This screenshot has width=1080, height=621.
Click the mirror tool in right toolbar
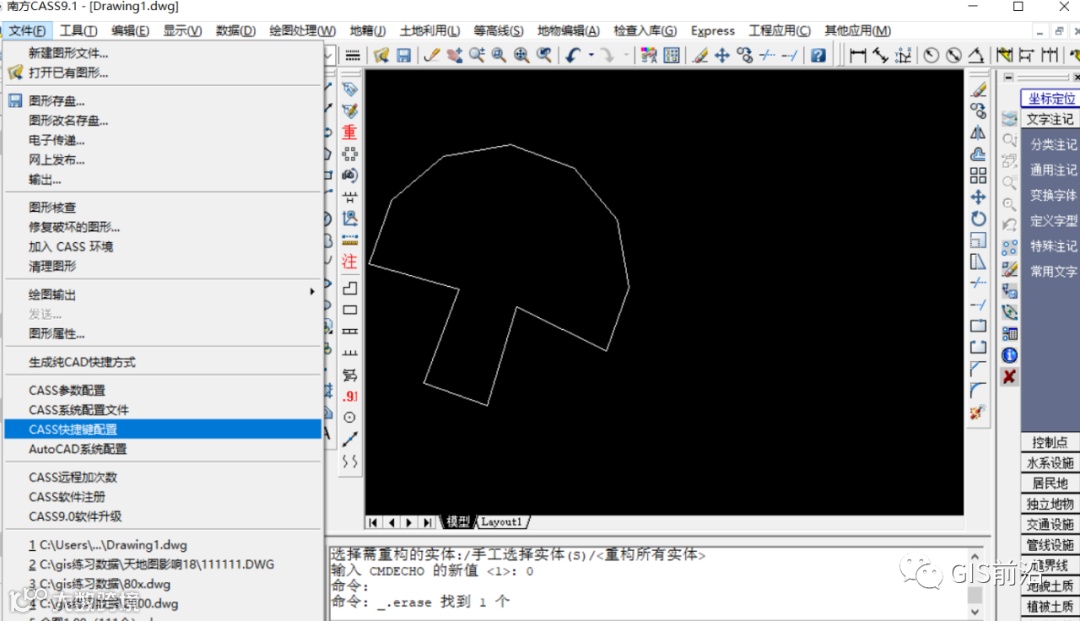978,133
